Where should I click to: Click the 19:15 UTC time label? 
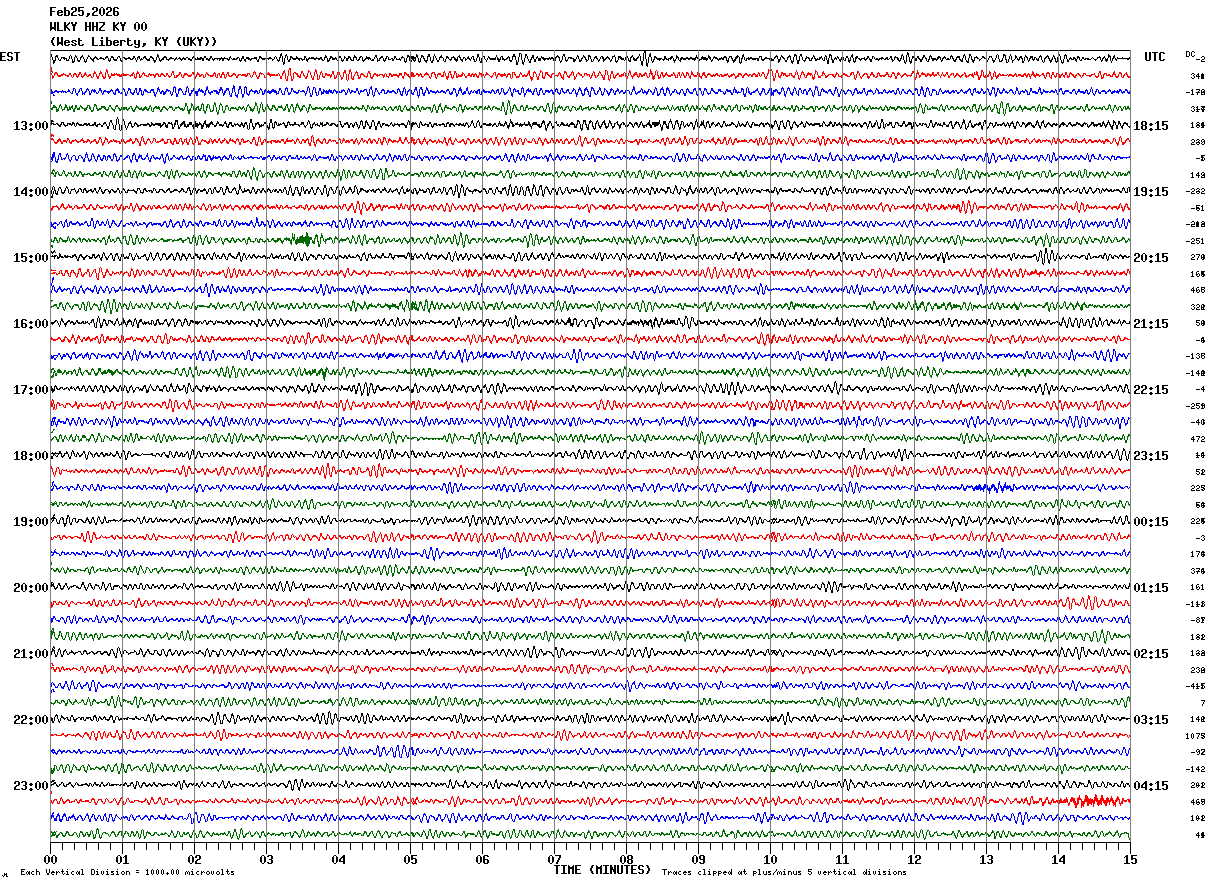tap(1151, 192)
